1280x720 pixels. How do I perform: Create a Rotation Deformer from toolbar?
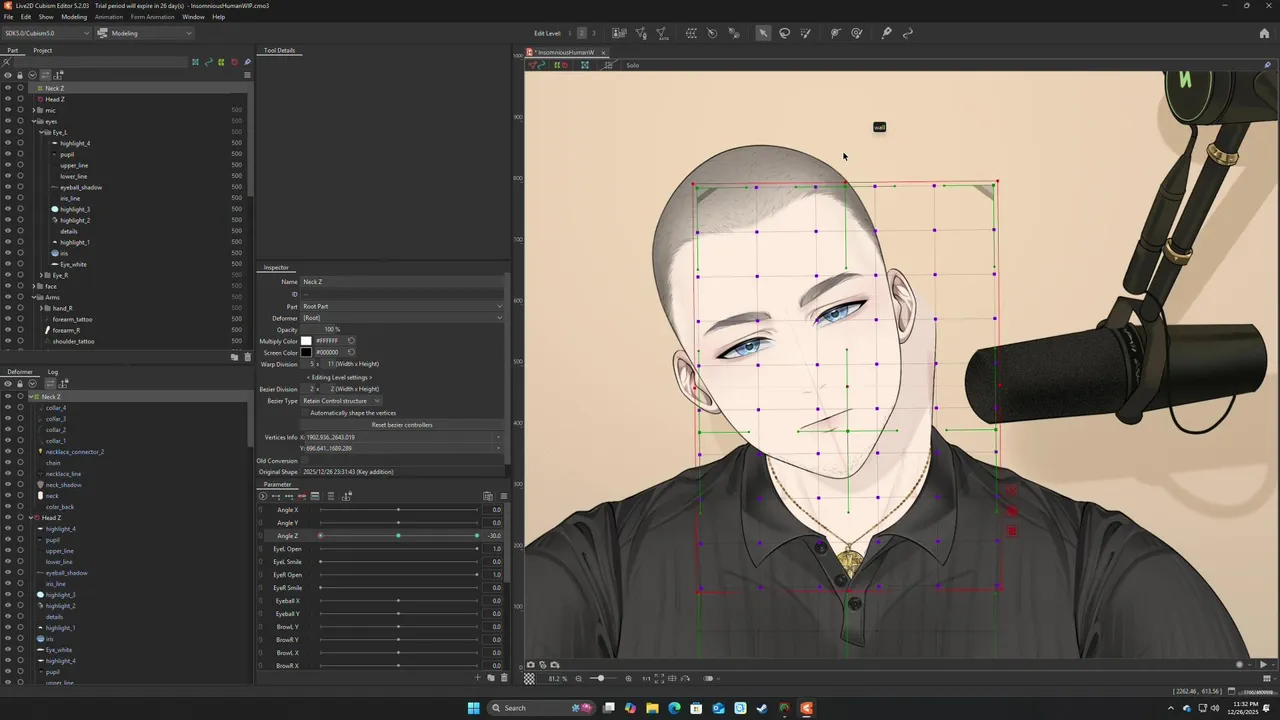pyautogui.click(x=712, y=33)
